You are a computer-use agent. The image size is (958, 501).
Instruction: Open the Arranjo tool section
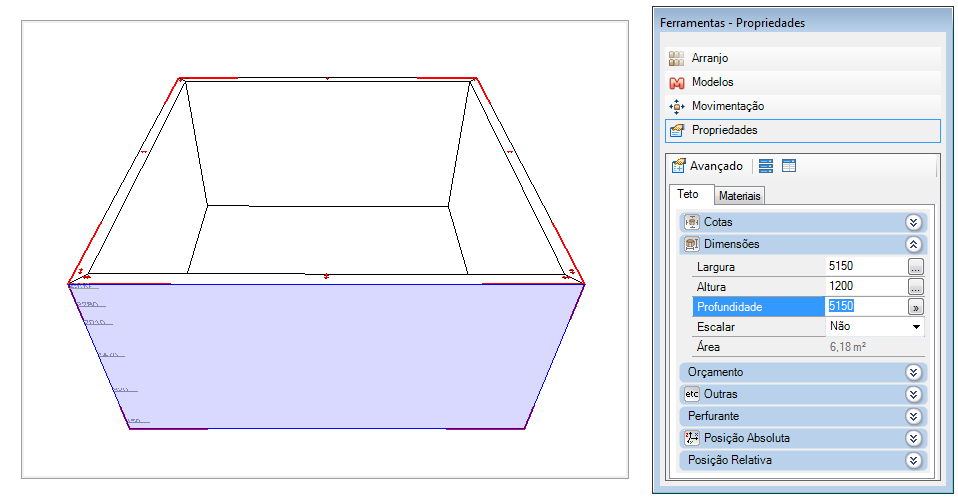click(x=803, y=58)
